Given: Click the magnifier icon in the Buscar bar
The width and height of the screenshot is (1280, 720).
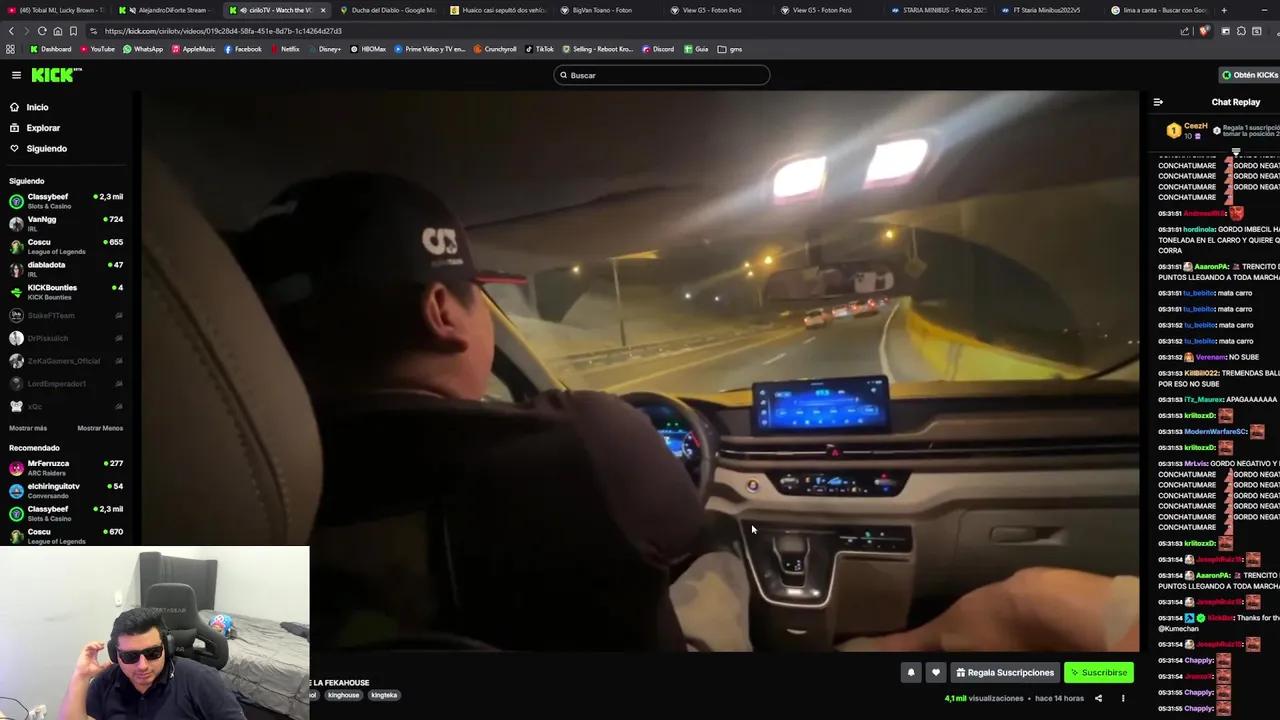Looking at the screenshot, I should (x=564, y=74).
